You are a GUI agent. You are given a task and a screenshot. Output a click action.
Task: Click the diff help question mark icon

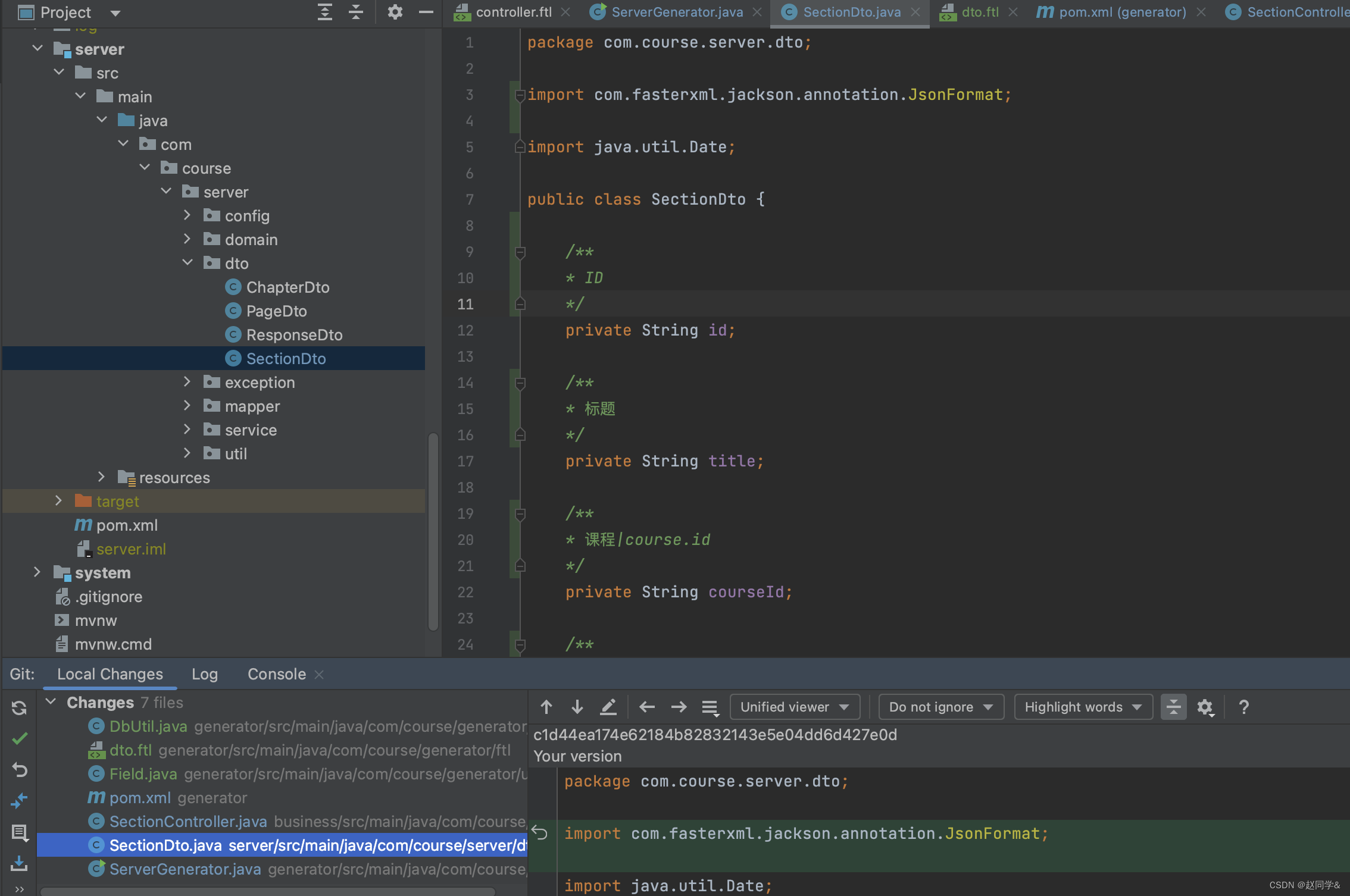coord(1243,707)
